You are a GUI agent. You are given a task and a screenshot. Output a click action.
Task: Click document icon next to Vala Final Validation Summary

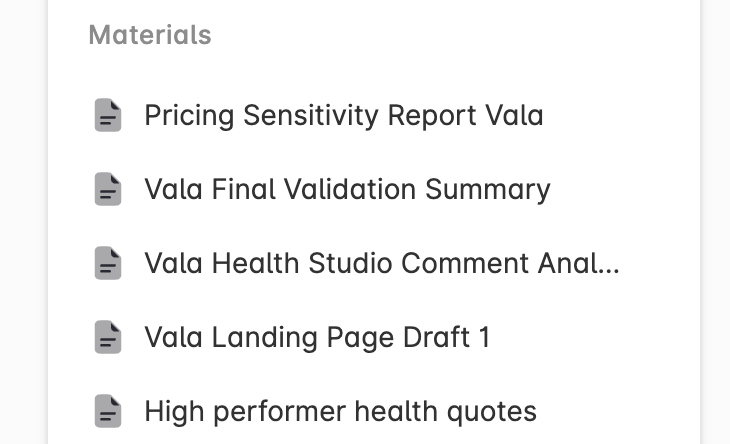point(108,190)
